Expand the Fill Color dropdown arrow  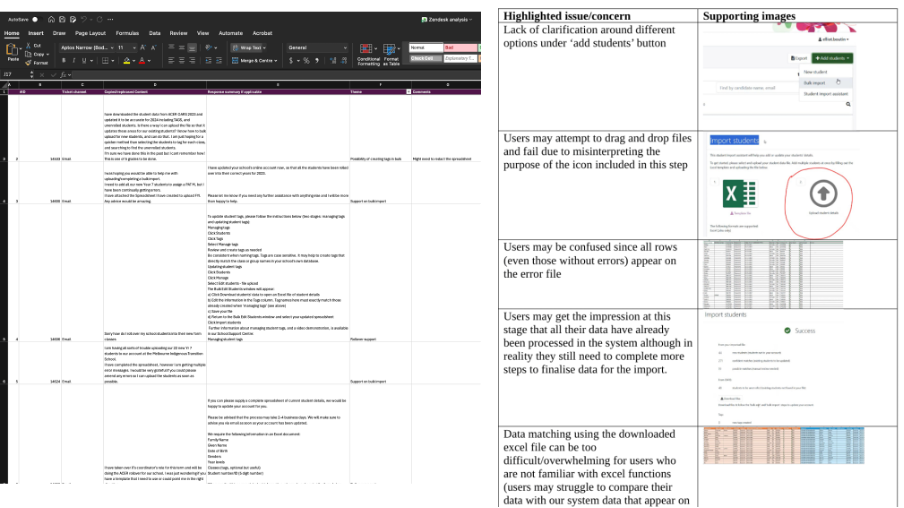pyautogui.click(x=134, y=61)
